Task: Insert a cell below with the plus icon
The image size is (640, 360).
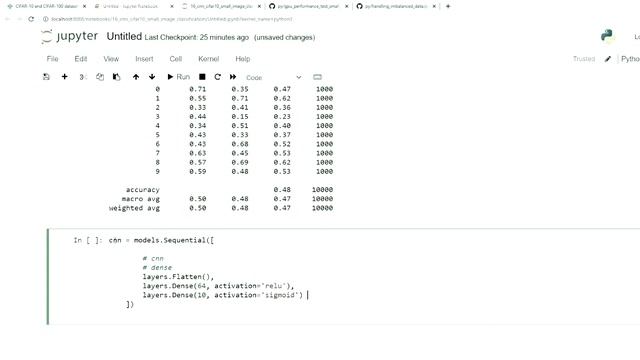Action: (x=64, y=77)
